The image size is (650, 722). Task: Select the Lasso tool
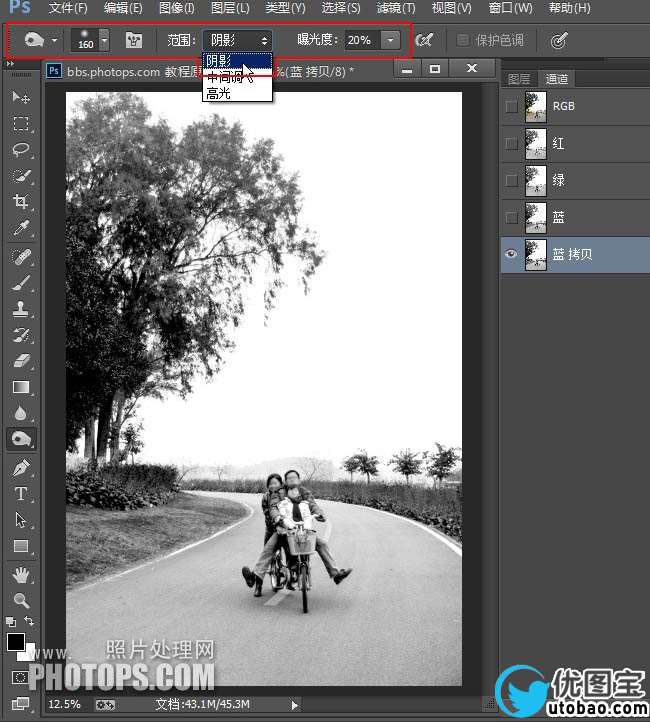[21, 150]
